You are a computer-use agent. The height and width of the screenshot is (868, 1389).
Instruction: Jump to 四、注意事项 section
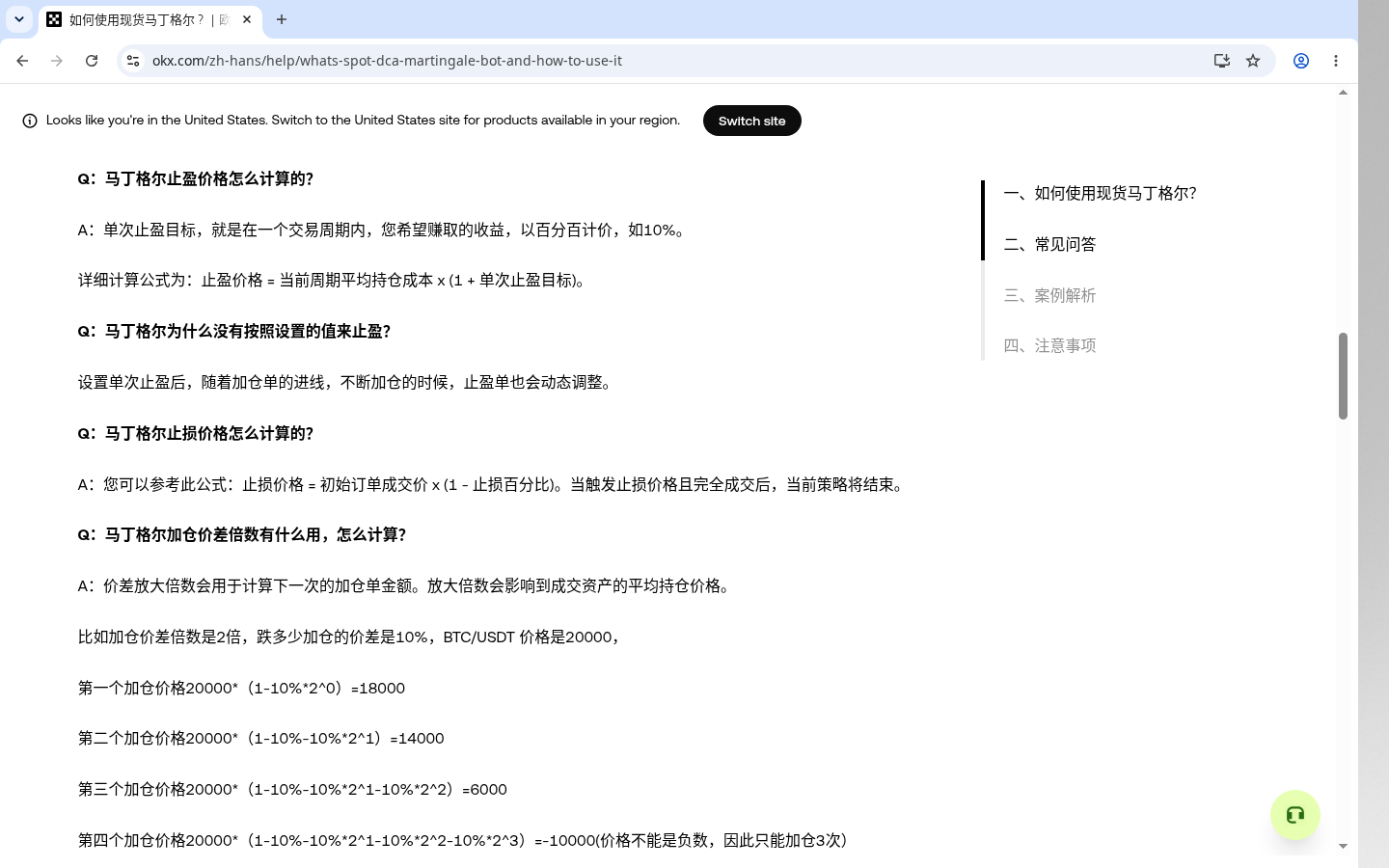(1049, 345)
